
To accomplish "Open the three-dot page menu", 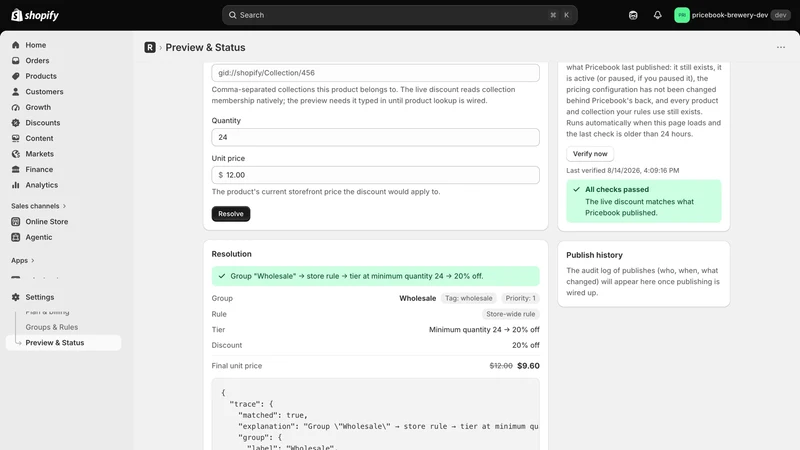I will click(781, 47).
